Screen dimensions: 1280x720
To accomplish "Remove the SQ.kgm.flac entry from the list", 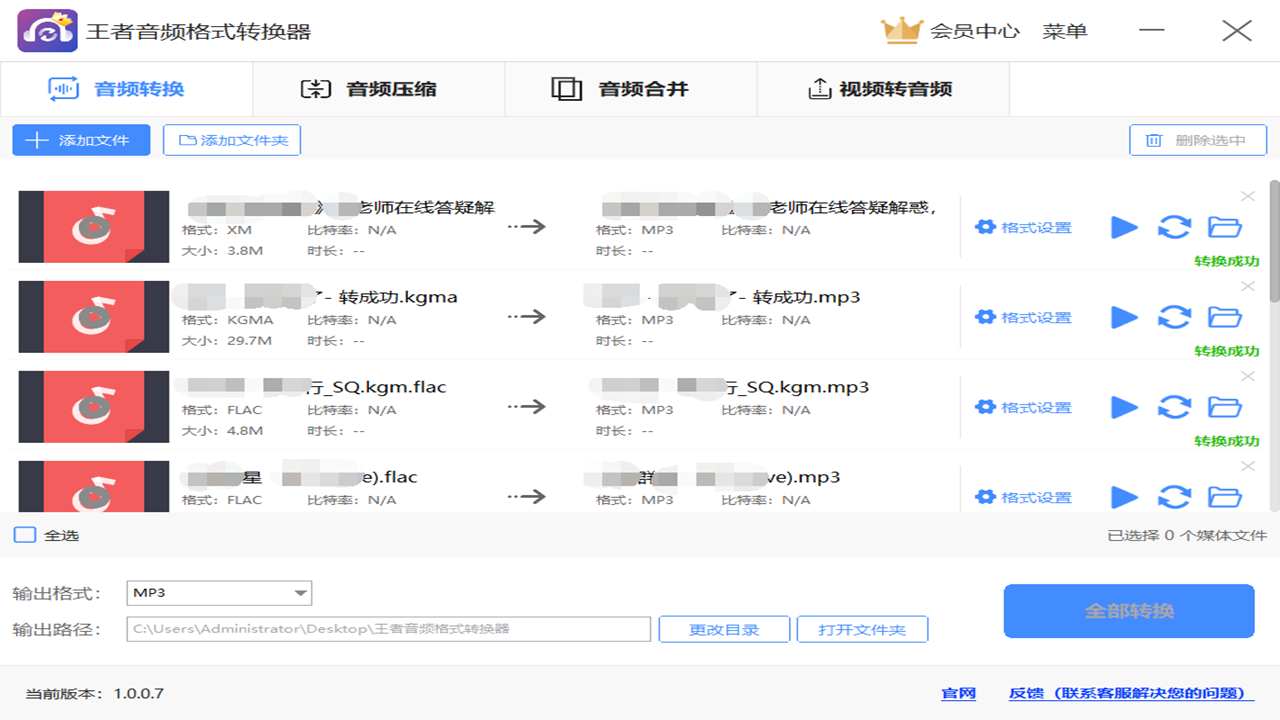I will pyautogui.click(x=1247, y=376).
